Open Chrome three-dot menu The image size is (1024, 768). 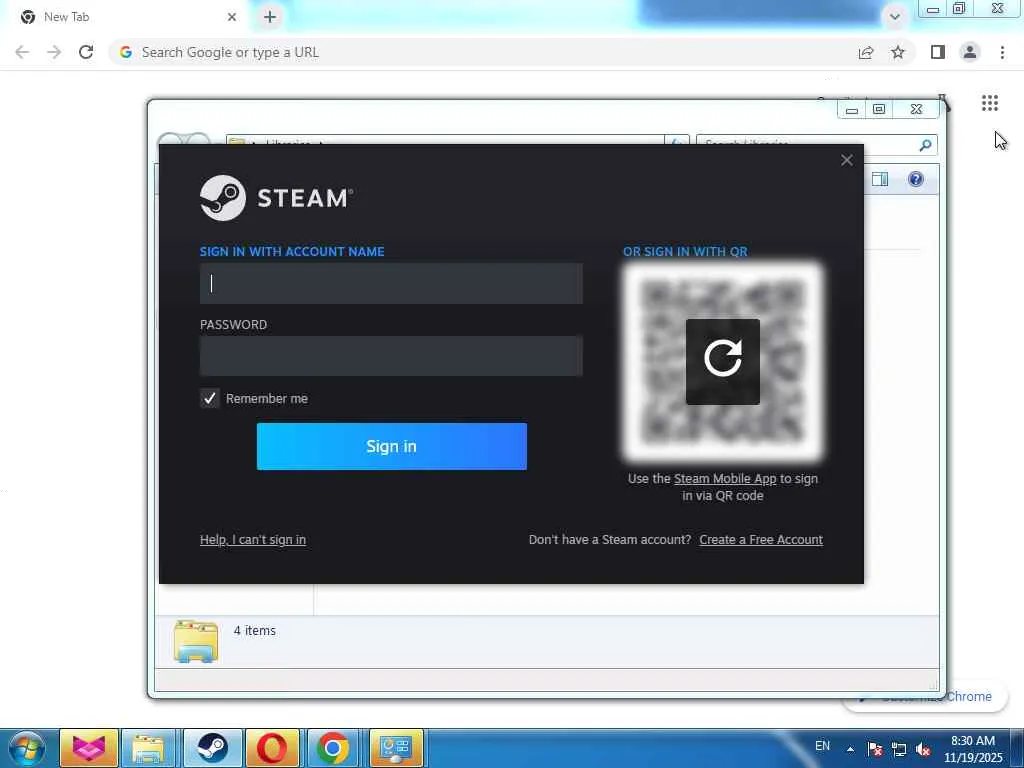(1002, 52)
